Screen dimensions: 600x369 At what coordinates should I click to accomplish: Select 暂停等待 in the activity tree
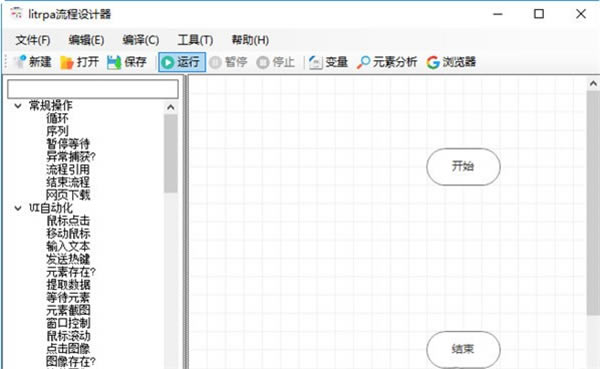pyautogui.click(x=68, y=144)
